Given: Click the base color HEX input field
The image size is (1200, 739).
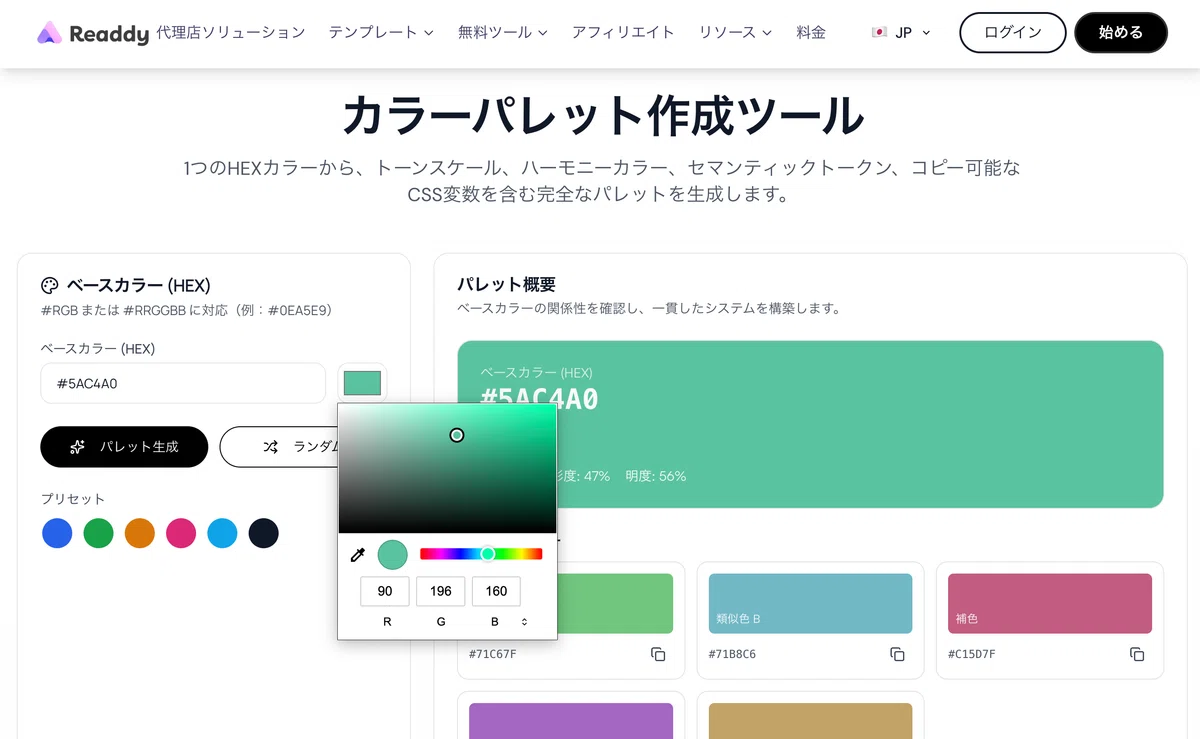Looking at the screenshot, I should 183,383.
